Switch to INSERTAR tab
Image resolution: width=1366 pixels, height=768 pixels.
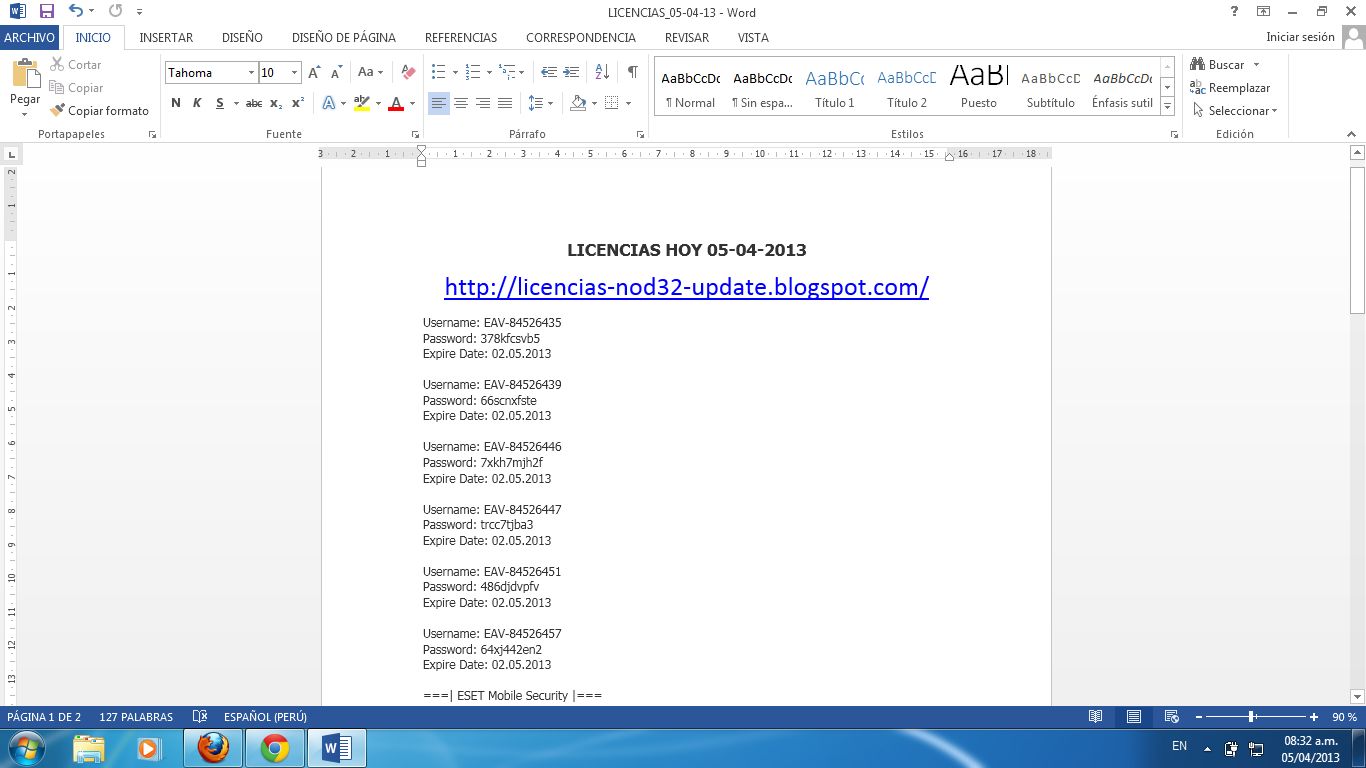point(166,37)
